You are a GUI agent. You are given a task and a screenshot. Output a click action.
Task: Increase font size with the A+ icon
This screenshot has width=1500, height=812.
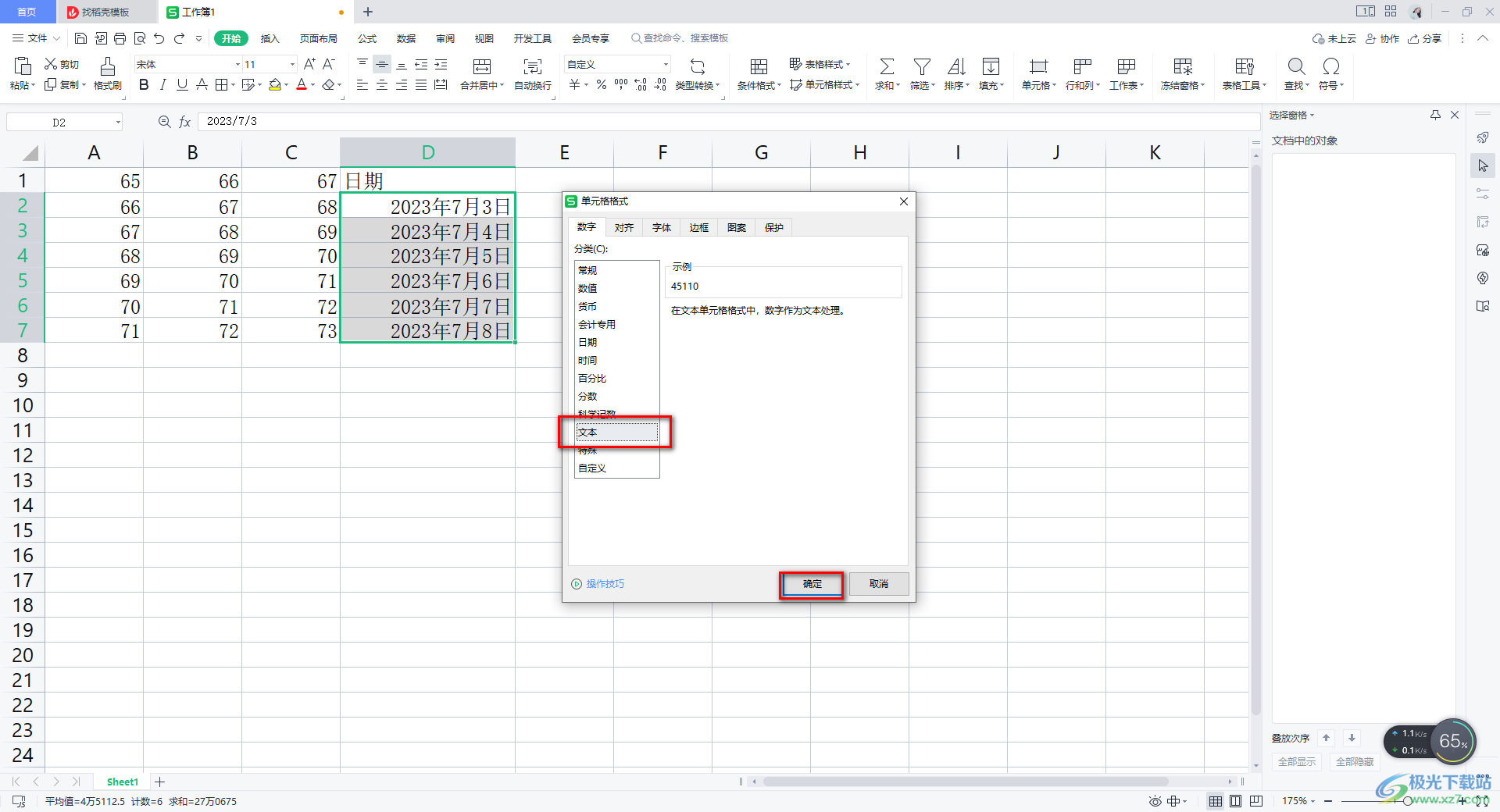click(x=309, y=64)
